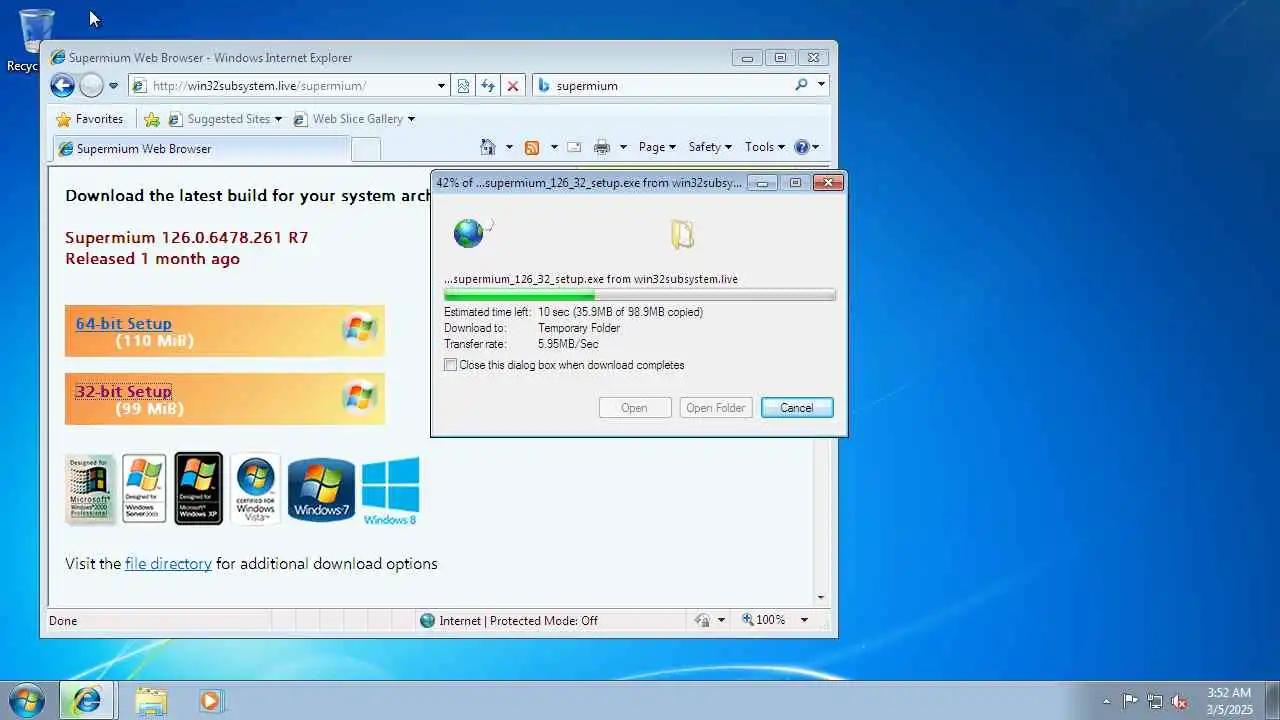Viewport: 1280px width, 720px height.
Task: Open the 100% zoom level control
Action: click(764, 621)
